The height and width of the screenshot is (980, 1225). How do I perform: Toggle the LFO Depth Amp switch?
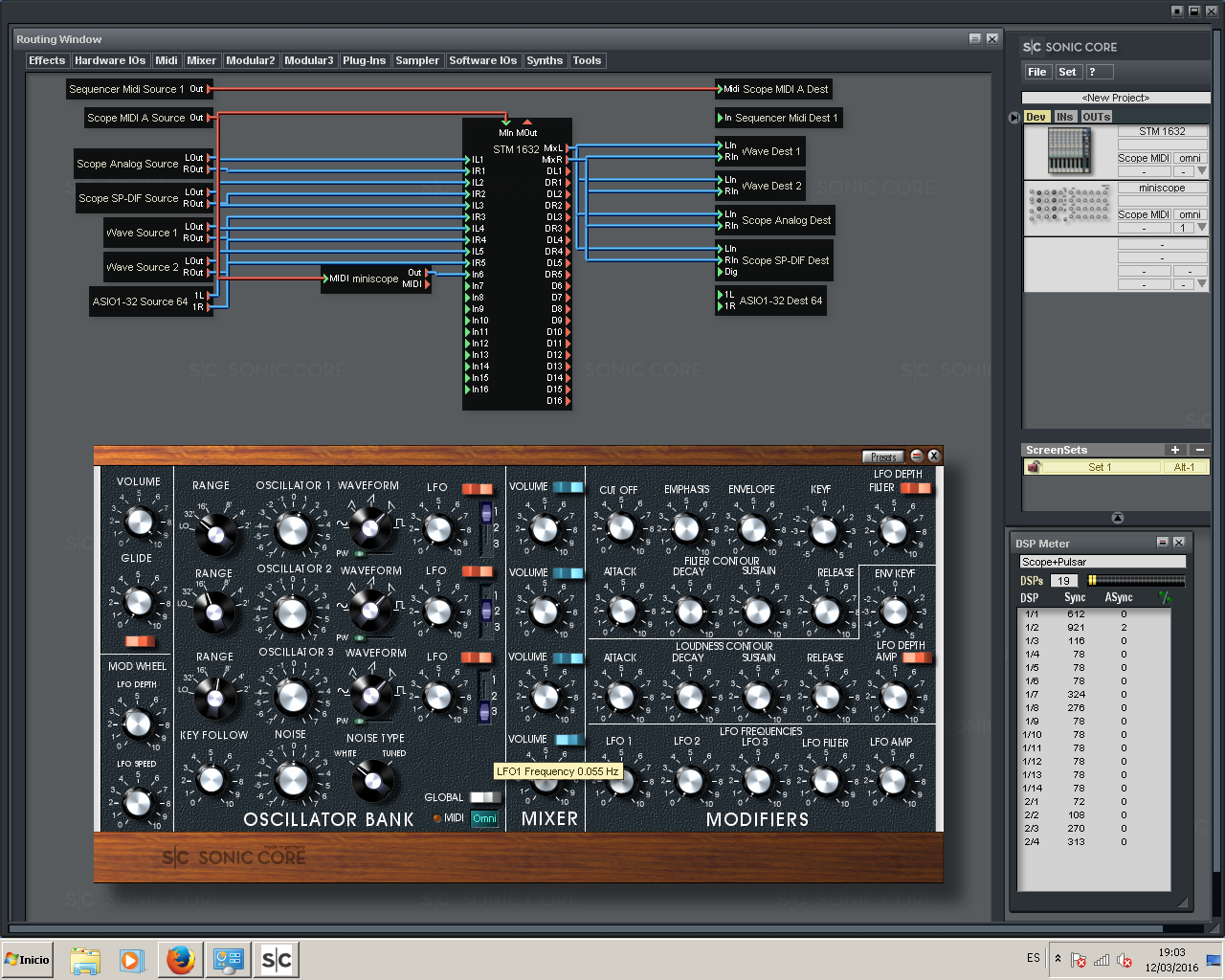(x=917, y=657)
